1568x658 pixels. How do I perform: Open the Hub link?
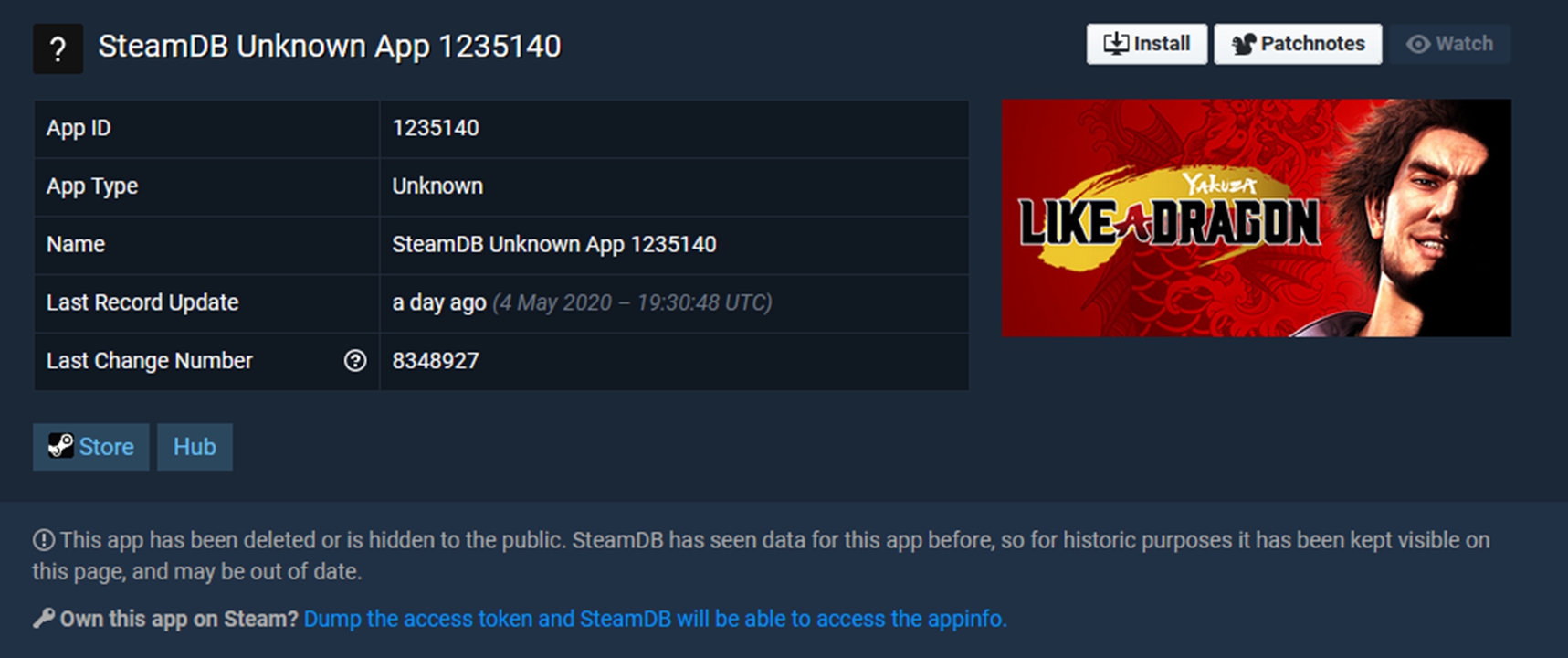[x=195, y=447]
